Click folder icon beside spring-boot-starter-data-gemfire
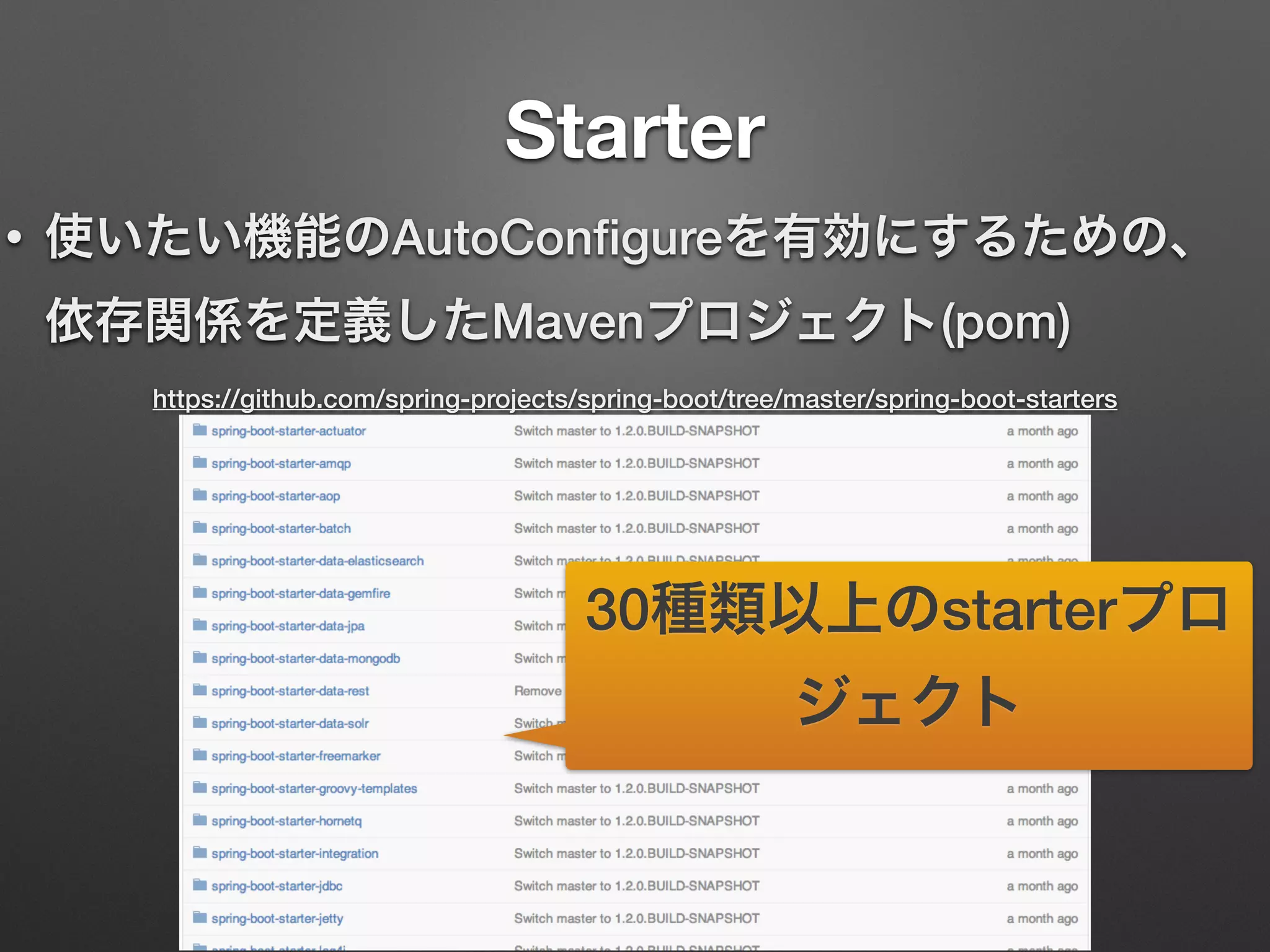Image resolution: width=1270 pixels, height=952 pixels. click(200, 593)
